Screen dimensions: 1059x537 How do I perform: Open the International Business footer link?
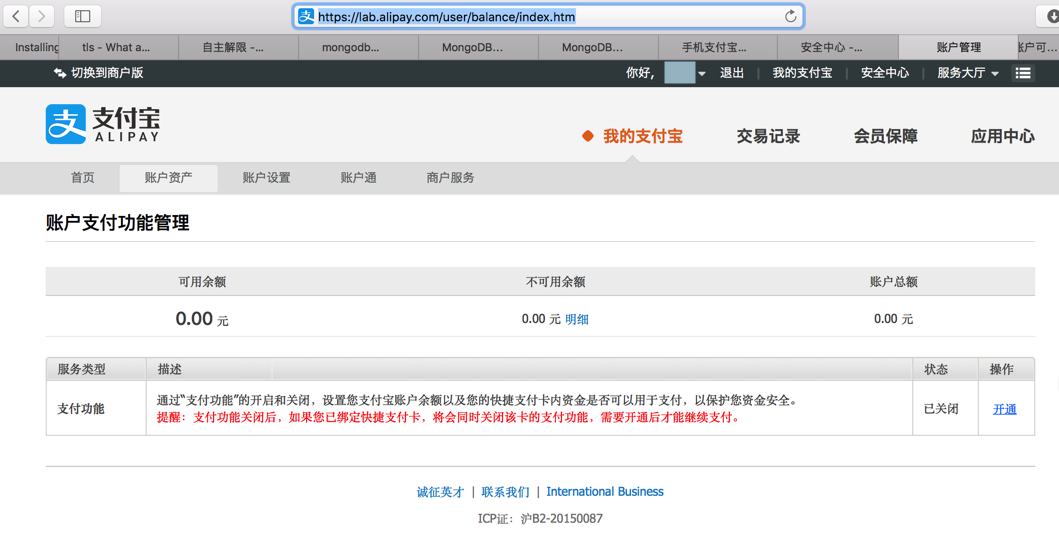(x=604, y=492)
